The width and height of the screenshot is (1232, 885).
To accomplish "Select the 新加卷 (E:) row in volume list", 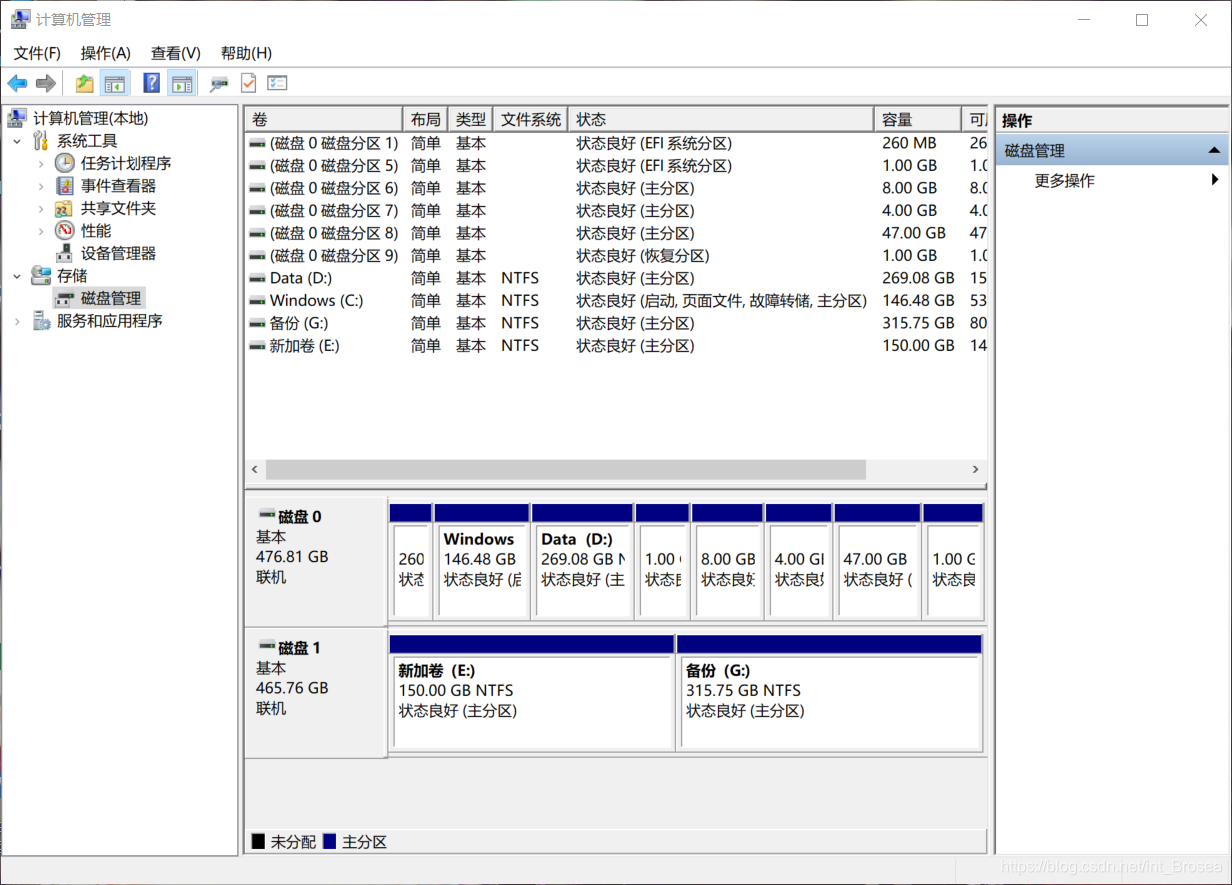I will tap(616, 346).
